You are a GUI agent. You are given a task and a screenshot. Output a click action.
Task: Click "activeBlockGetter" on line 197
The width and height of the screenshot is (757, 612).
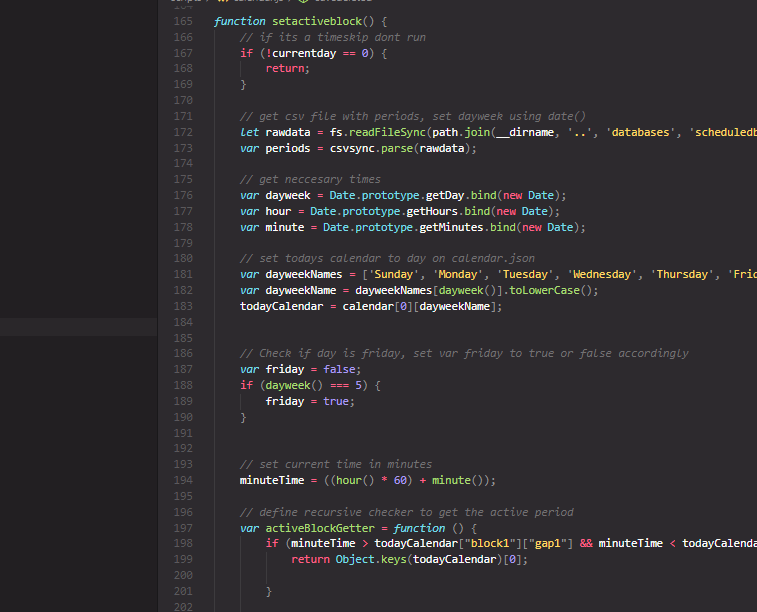pos(320,529)
